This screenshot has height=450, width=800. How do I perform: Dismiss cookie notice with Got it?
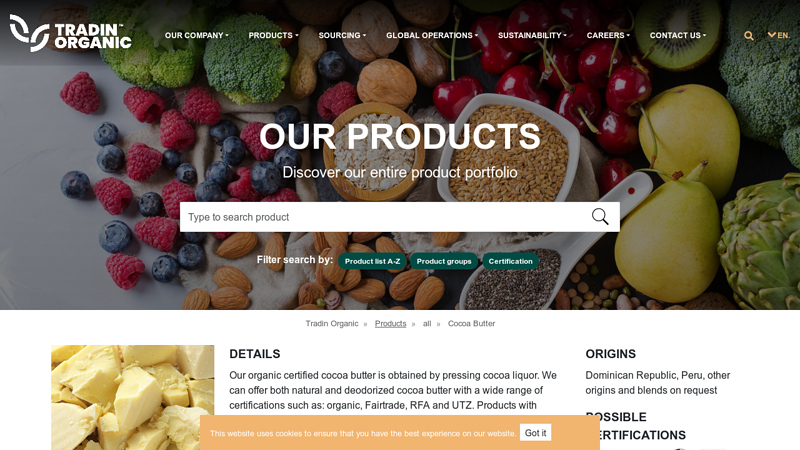tap(535, 433)
